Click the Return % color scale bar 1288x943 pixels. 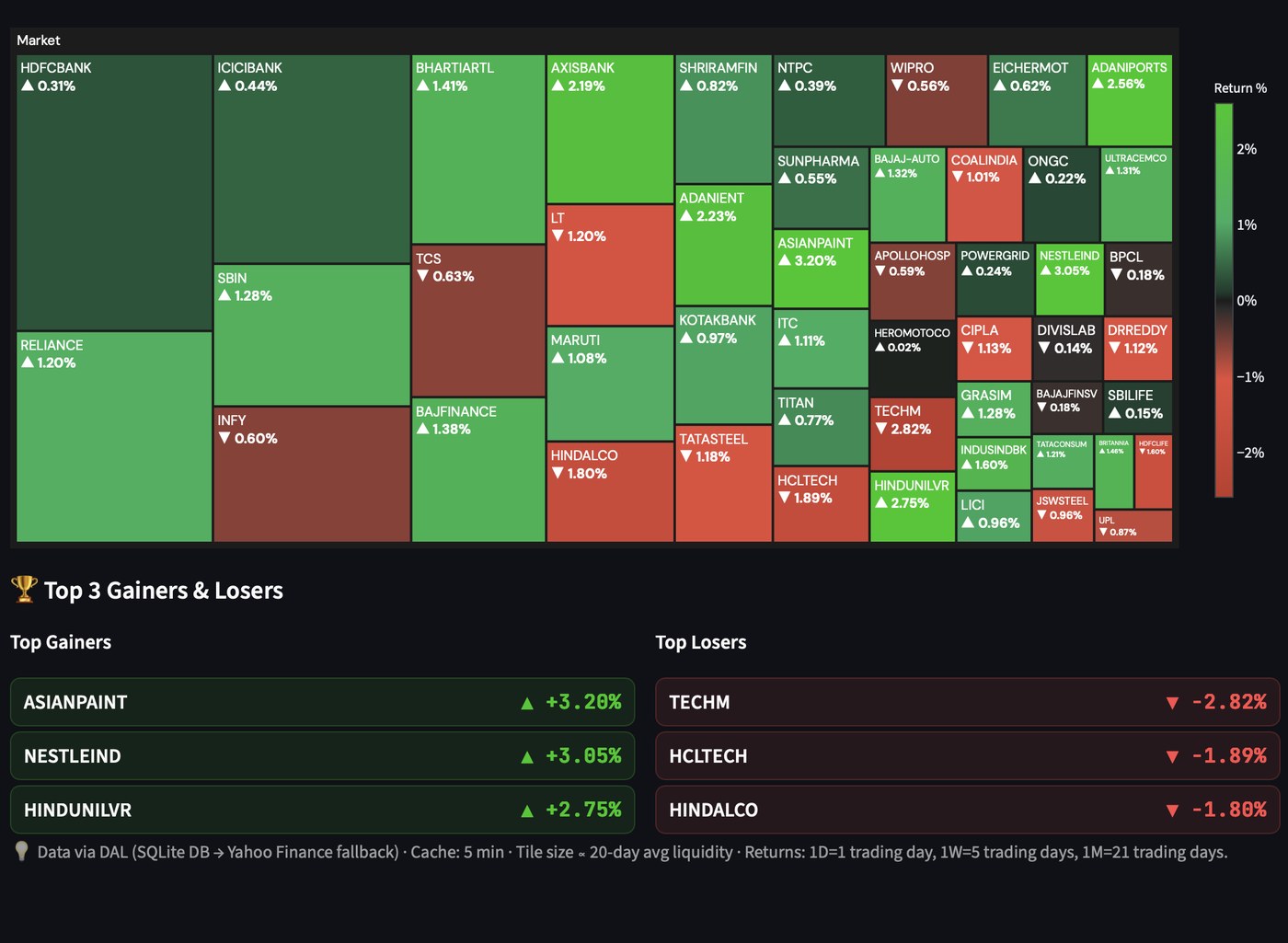(1224, 300)
